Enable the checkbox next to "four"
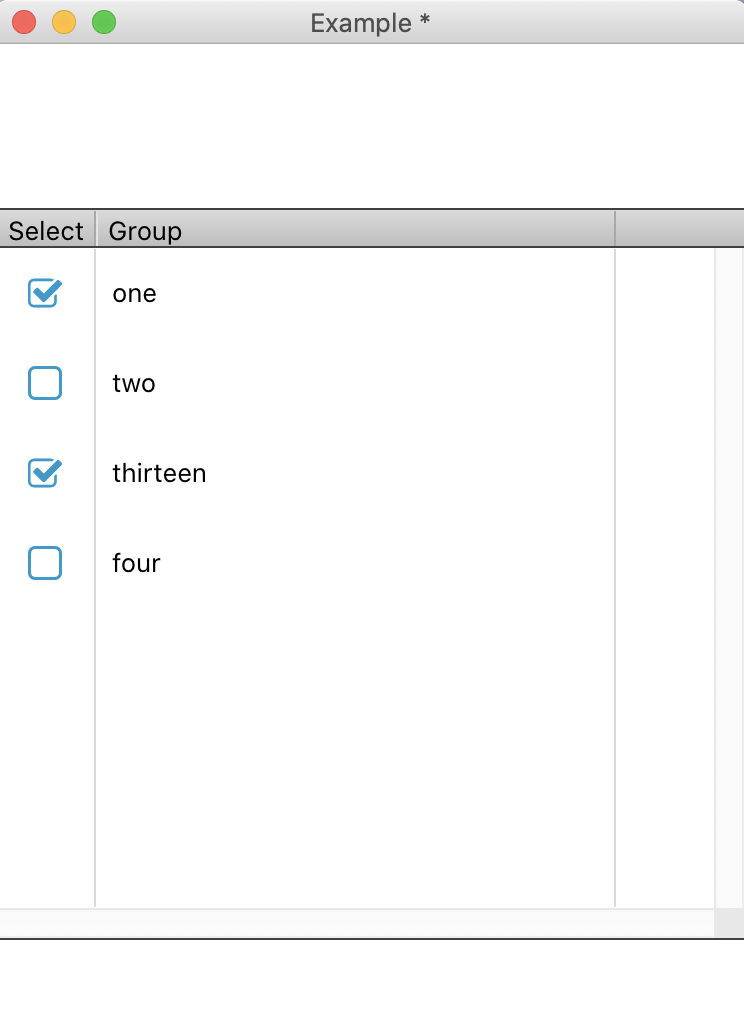 45,563
